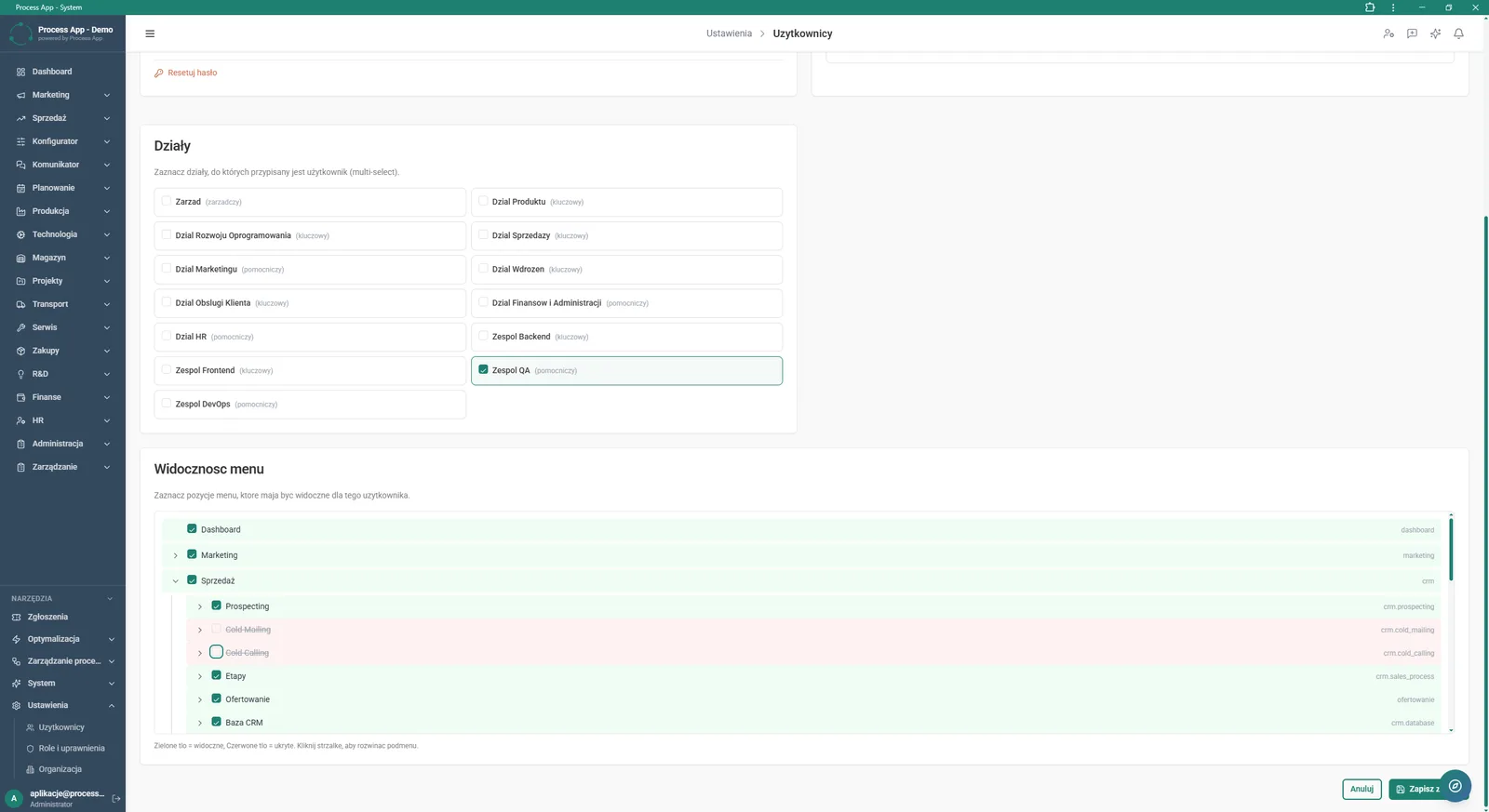Click the Marketing megaphone icon in sidebar

tap(20, 95)
